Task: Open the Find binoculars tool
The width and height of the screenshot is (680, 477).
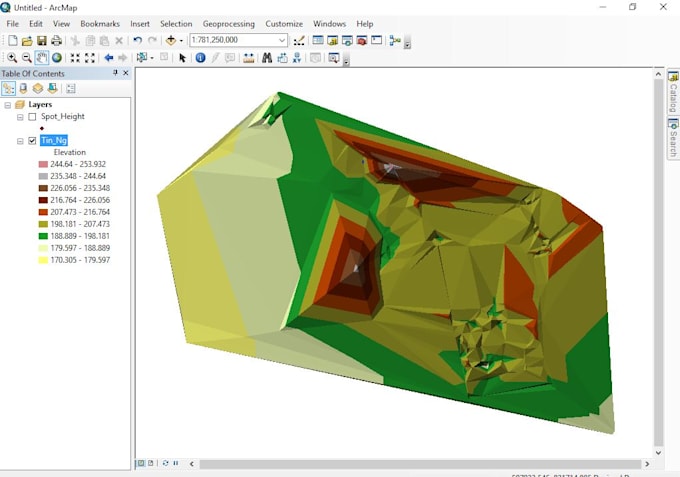Action: (x=267, y=58)
